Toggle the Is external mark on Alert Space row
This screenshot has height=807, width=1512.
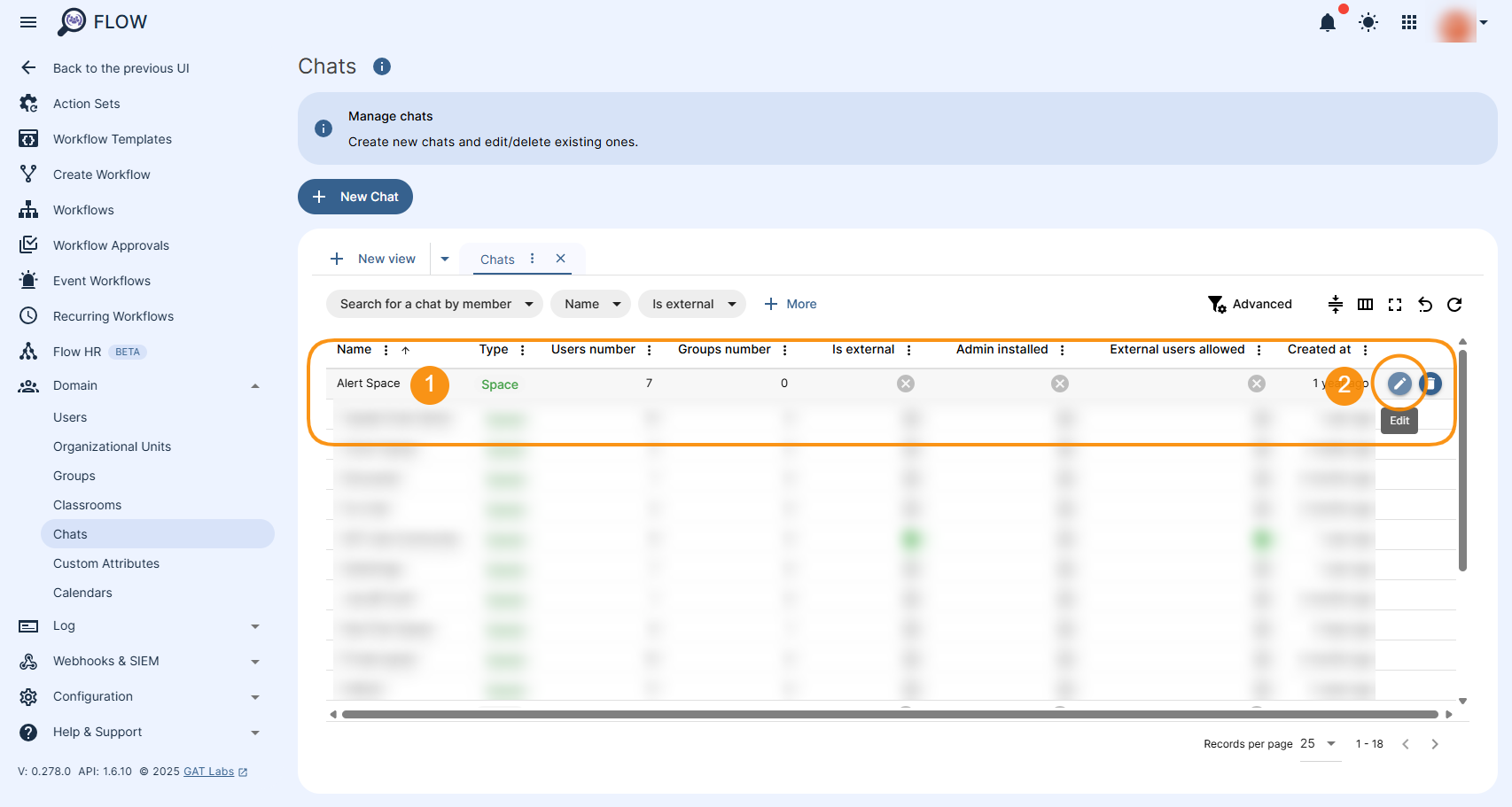point(905,384)
